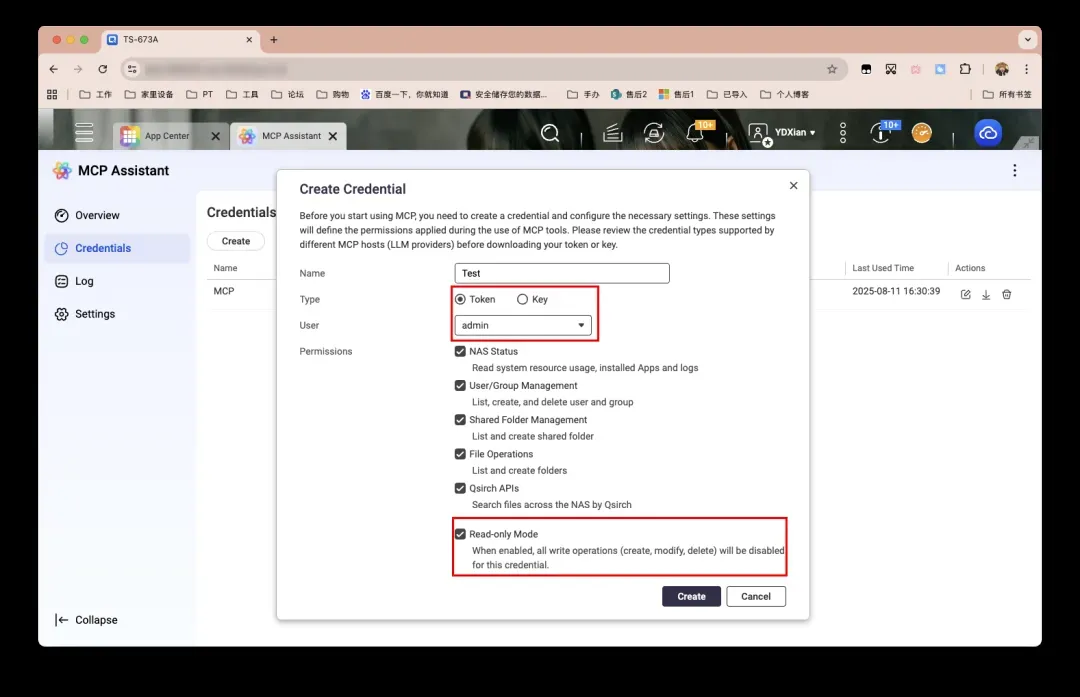
Task: Click the Name input field containing Test
Action: click(x=562, y=273)
